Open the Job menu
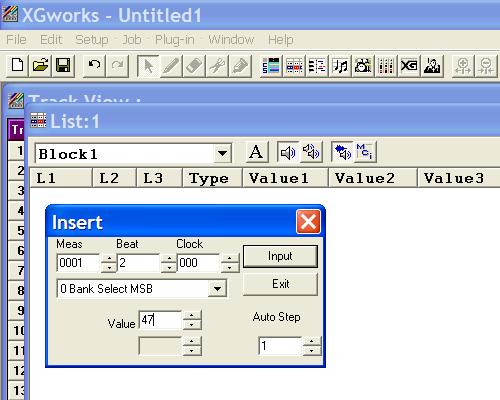The height and width of the screenshot is (400, 500). pyautogui.click(x=132, y=40)
